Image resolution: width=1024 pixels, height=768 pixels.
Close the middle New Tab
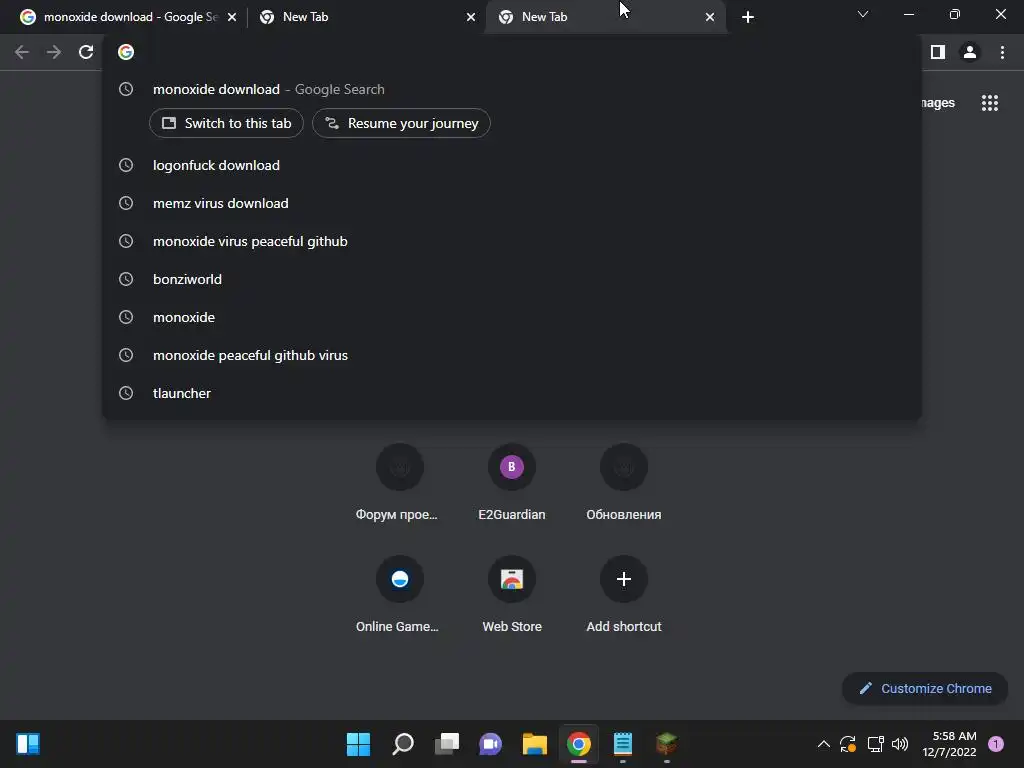pos(471,17)
